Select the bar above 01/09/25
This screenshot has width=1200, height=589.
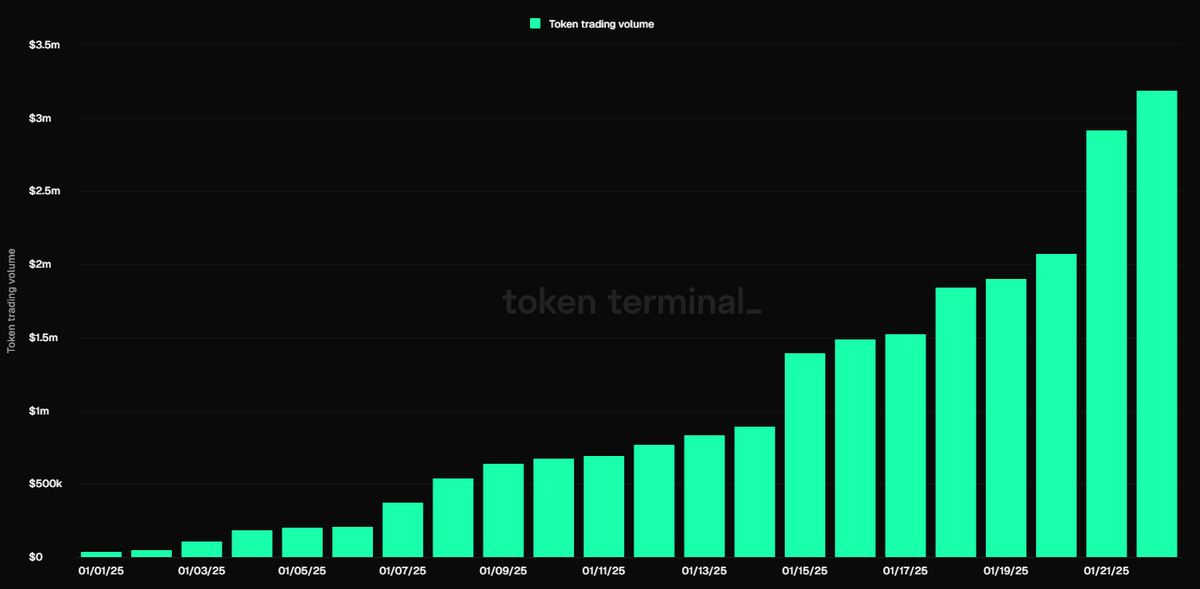click(x=503, y=510)
